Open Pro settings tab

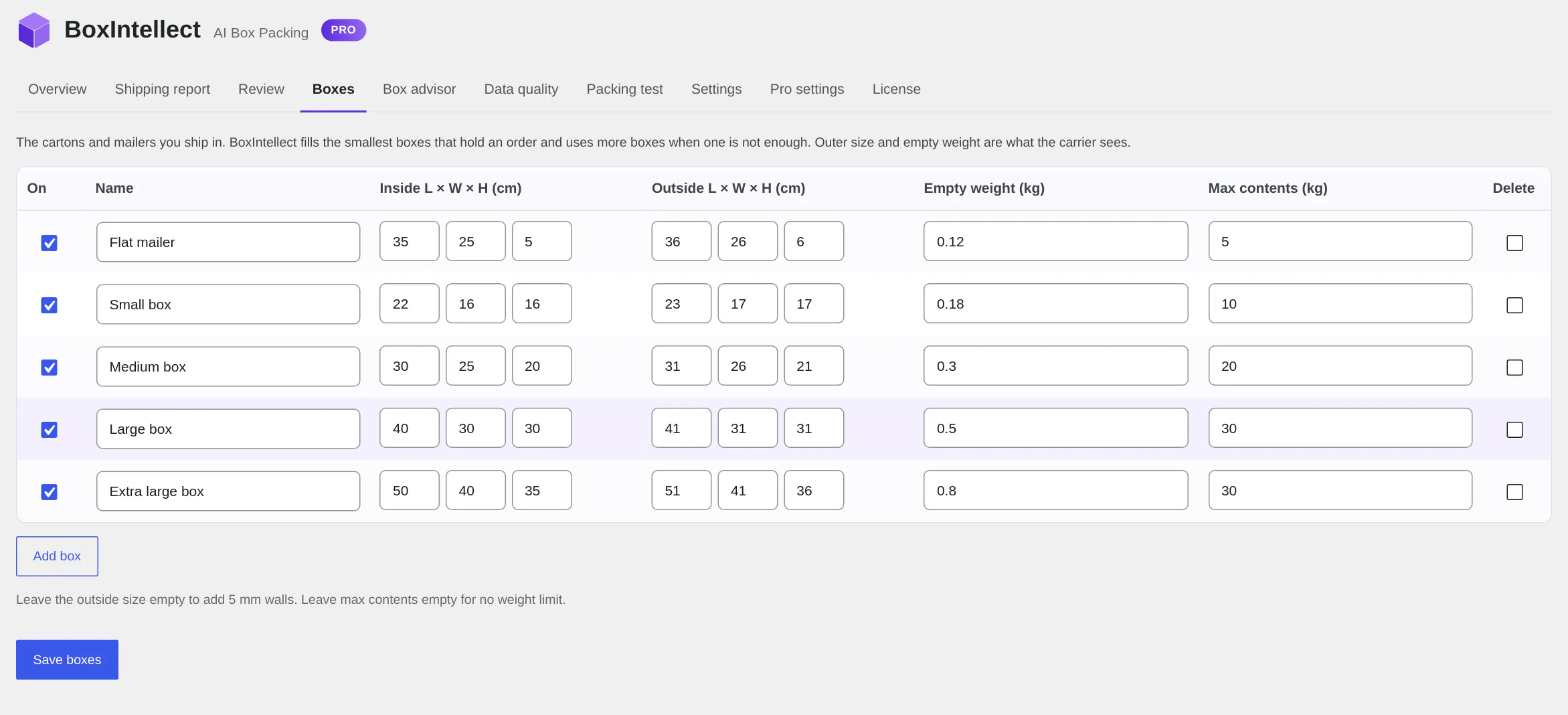pos(807,89)
